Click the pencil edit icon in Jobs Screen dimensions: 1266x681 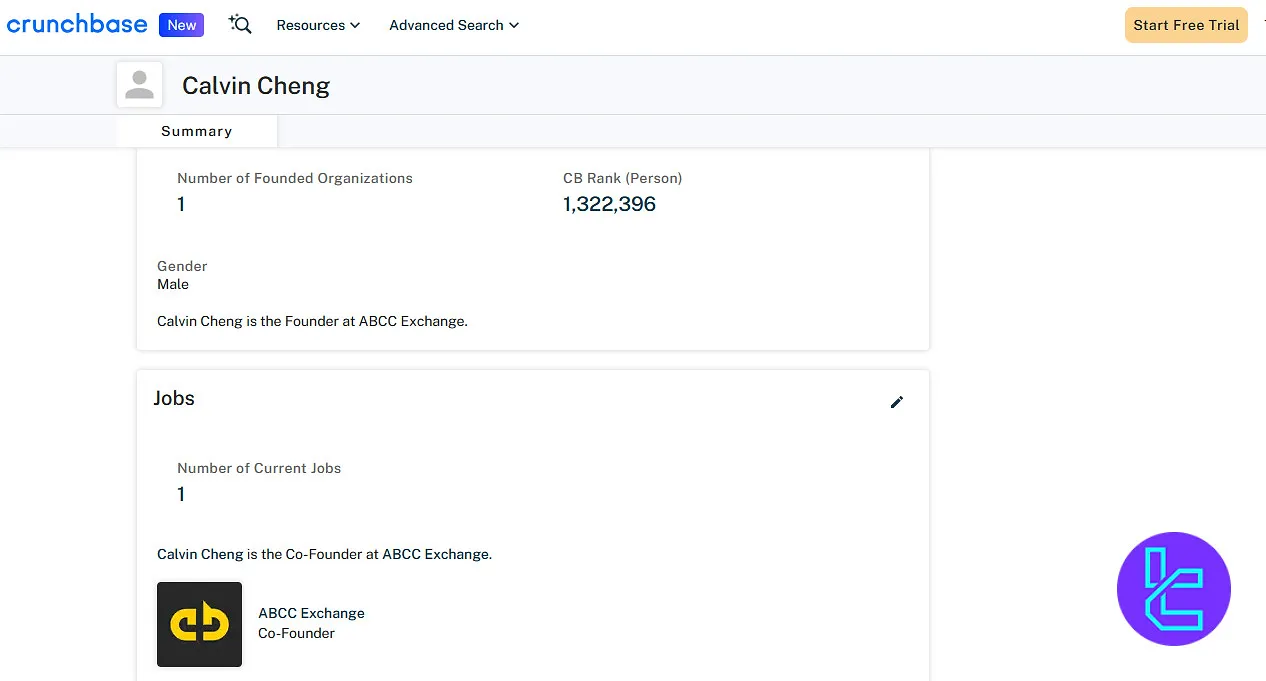897,402
